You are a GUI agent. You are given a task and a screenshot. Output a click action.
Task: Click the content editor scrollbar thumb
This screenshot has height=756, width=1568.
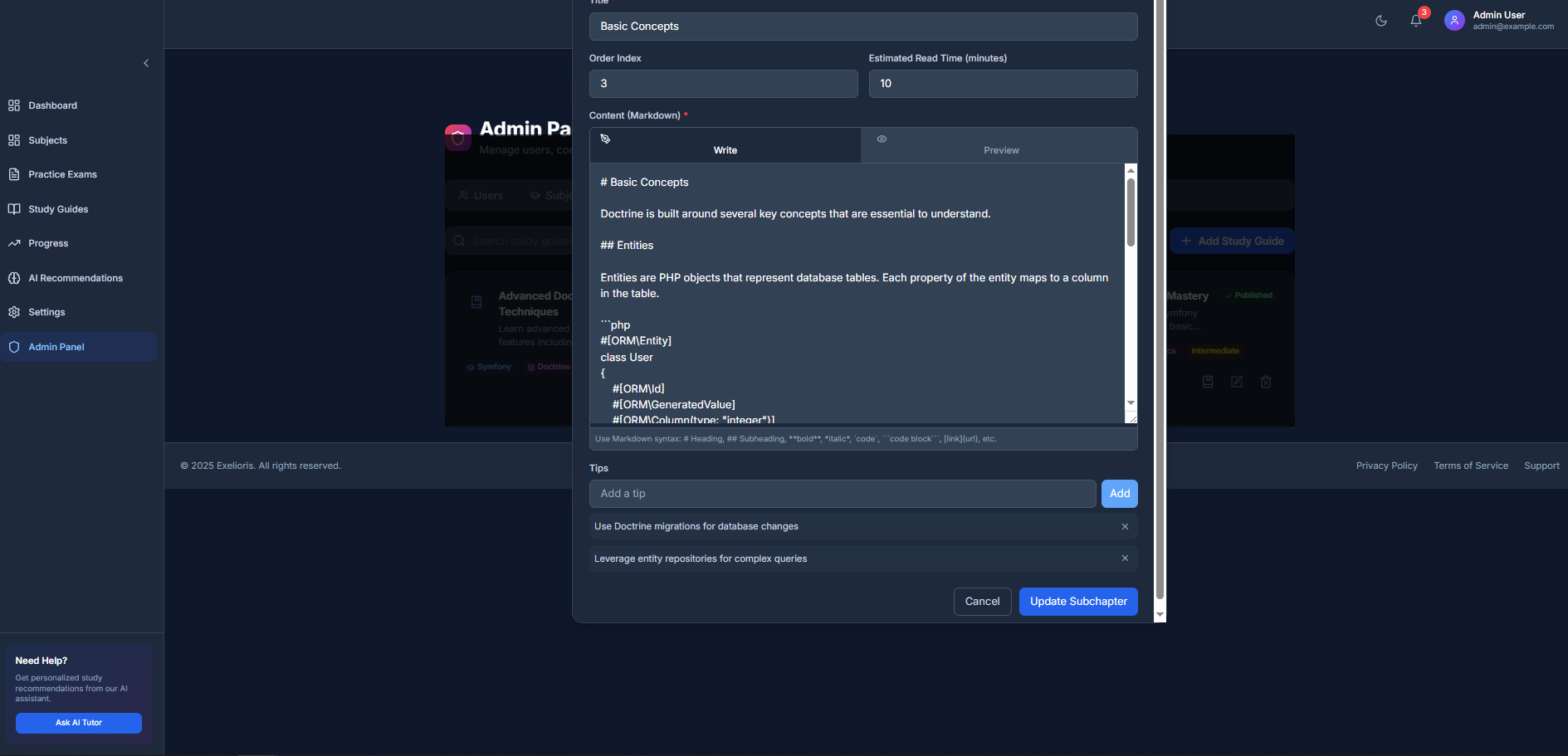click(x=1131, y=212)
